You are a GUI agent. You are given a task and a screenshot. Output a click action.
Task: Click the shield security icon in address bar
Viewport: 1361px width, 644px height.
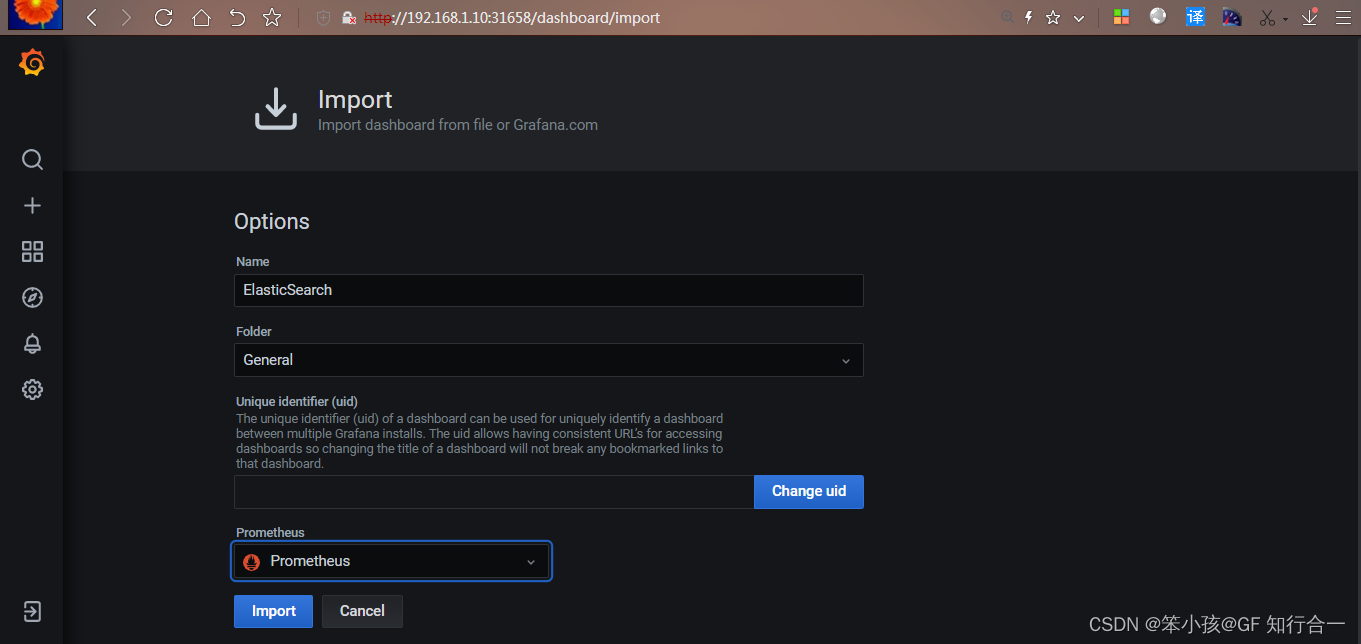pos(323,18)
